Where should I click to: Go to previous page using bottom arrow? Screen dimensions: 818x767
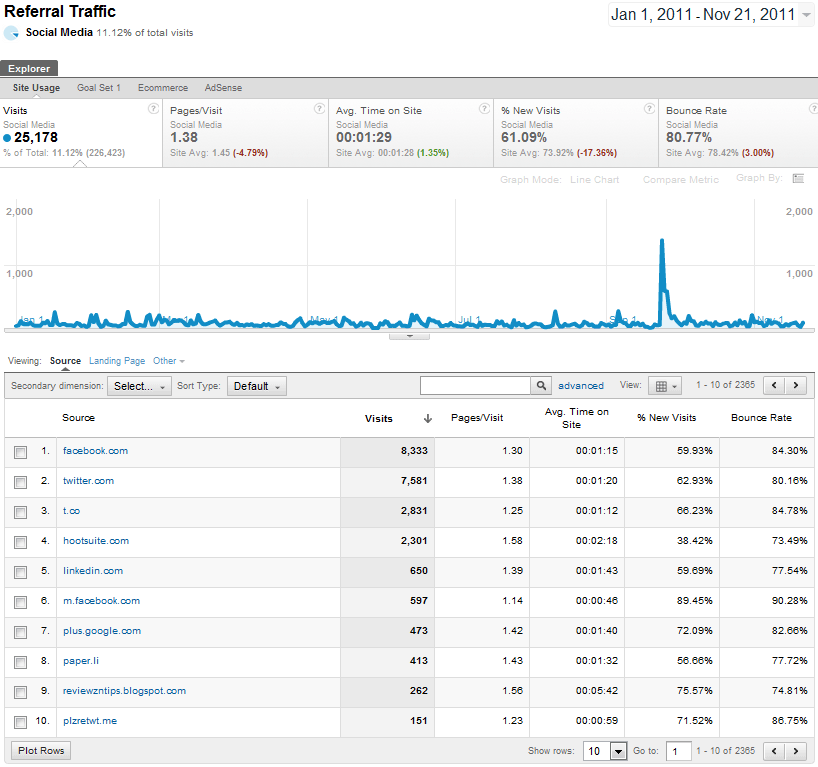coord(774,751)
